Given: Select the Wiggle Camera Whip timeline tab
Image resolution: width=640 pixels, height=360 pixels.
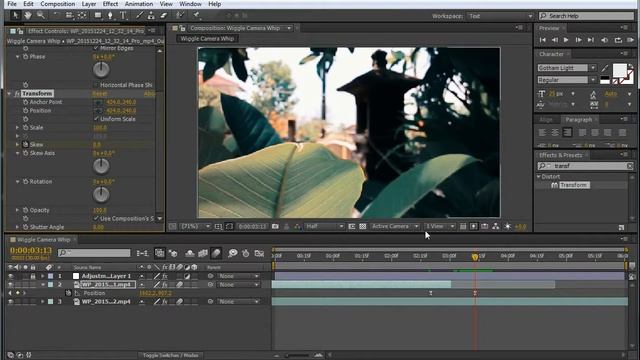Looking at the screenshot, I should (43, 240).
